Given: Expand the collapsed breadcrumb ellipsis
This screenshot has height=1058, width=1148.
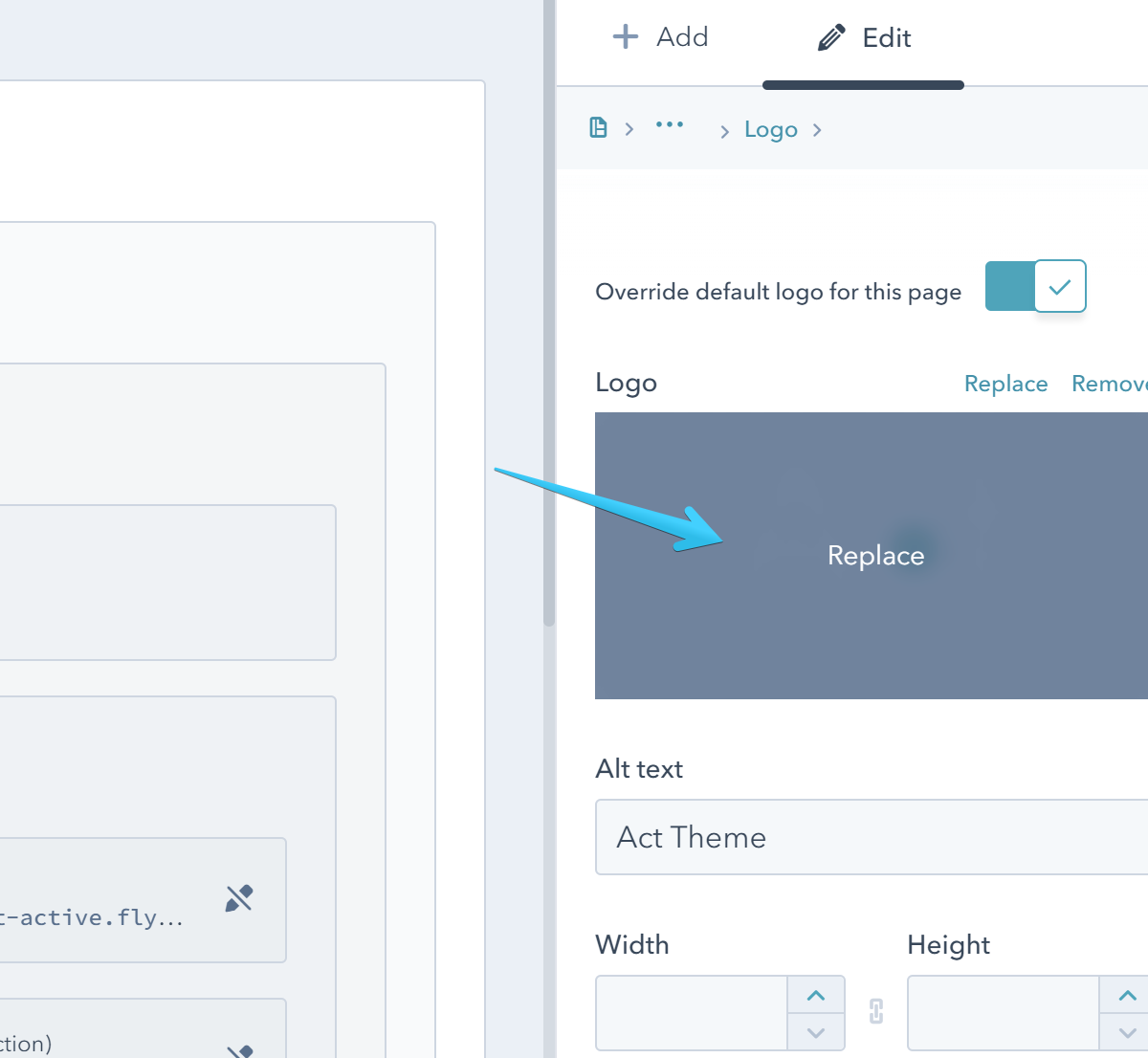Looking at the screenshot, I should tap(670, 125).
